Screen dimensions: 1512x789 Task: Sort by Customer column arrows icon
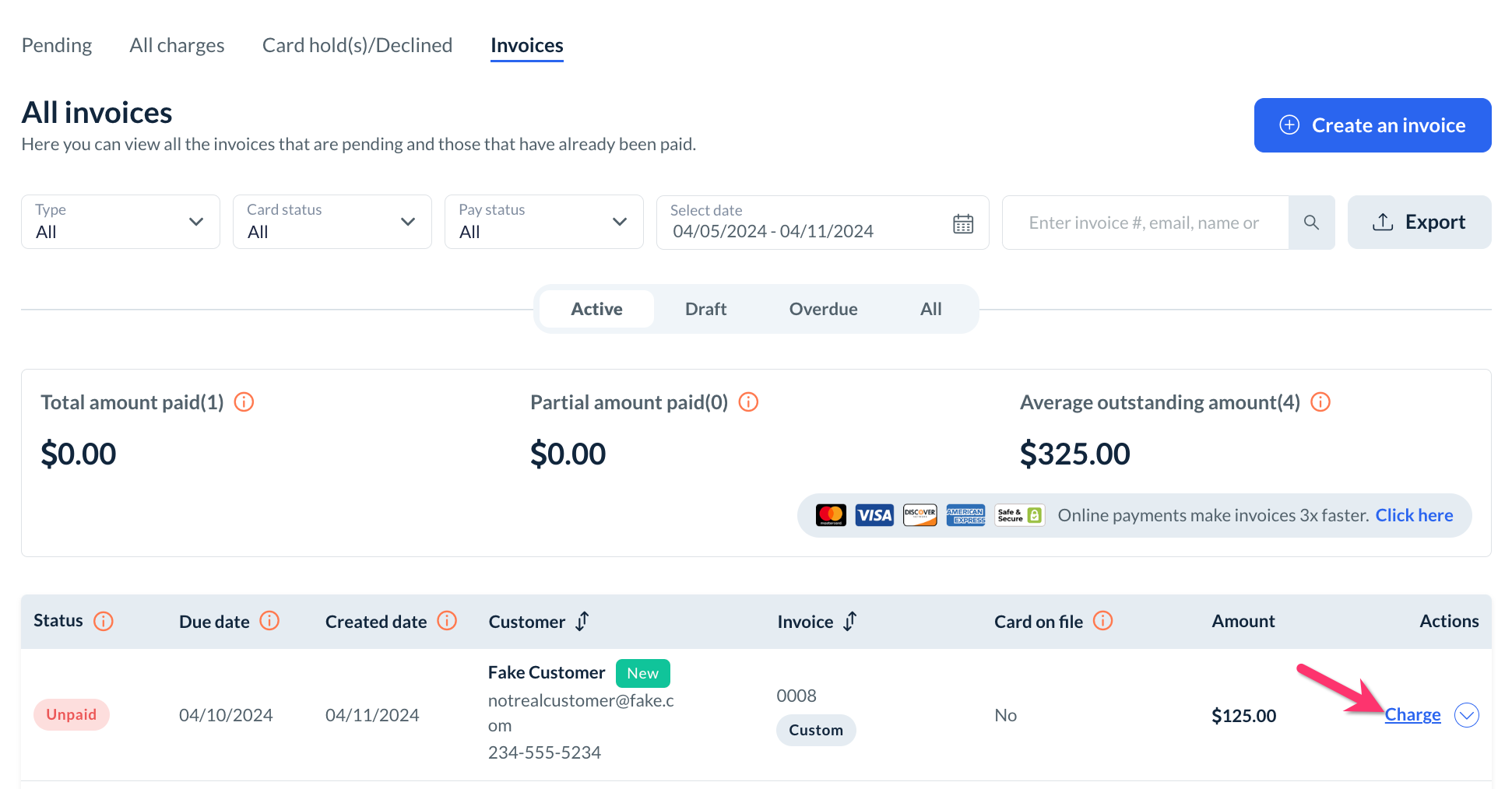point(582,621)
